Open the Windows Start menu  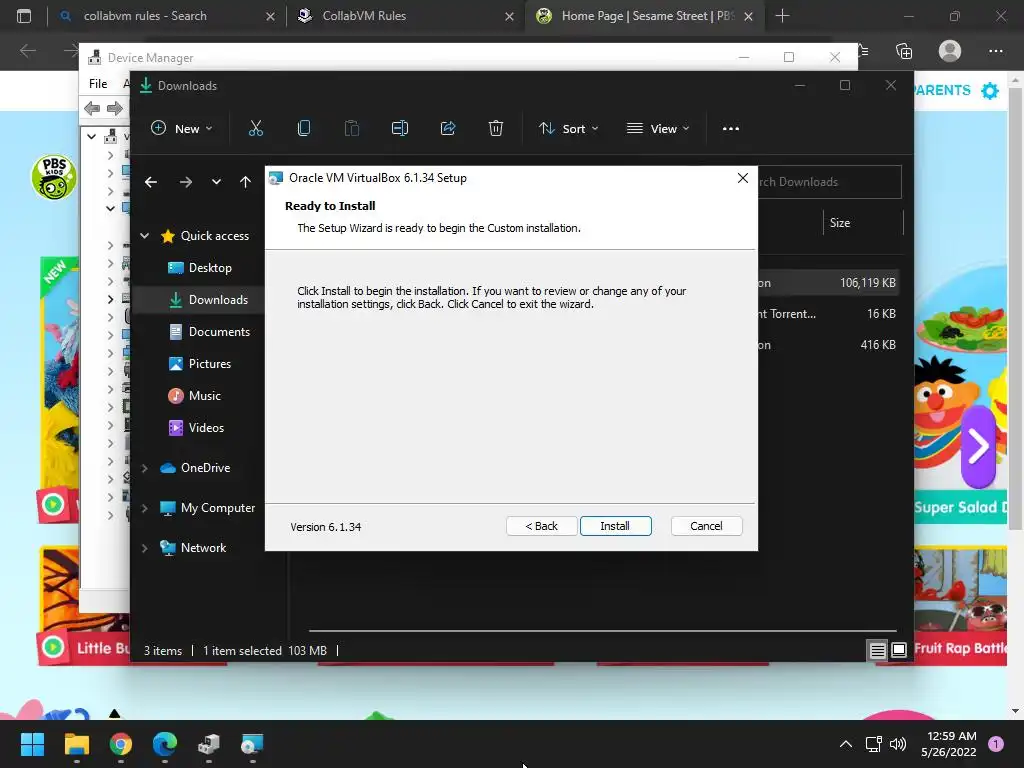pos(32,744)
